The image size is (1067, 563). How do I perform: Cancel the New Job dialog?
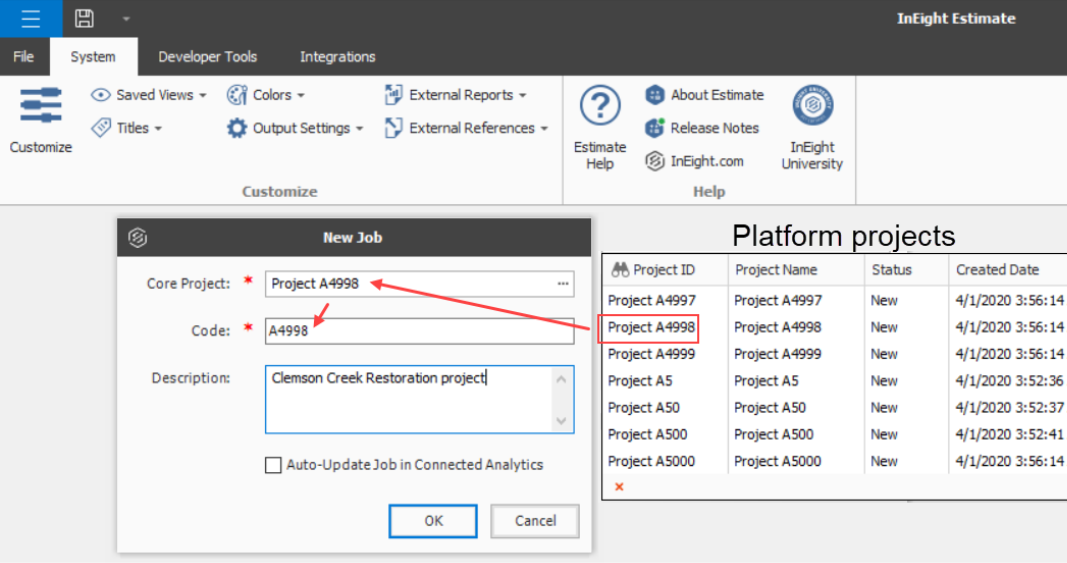point(535,521)
